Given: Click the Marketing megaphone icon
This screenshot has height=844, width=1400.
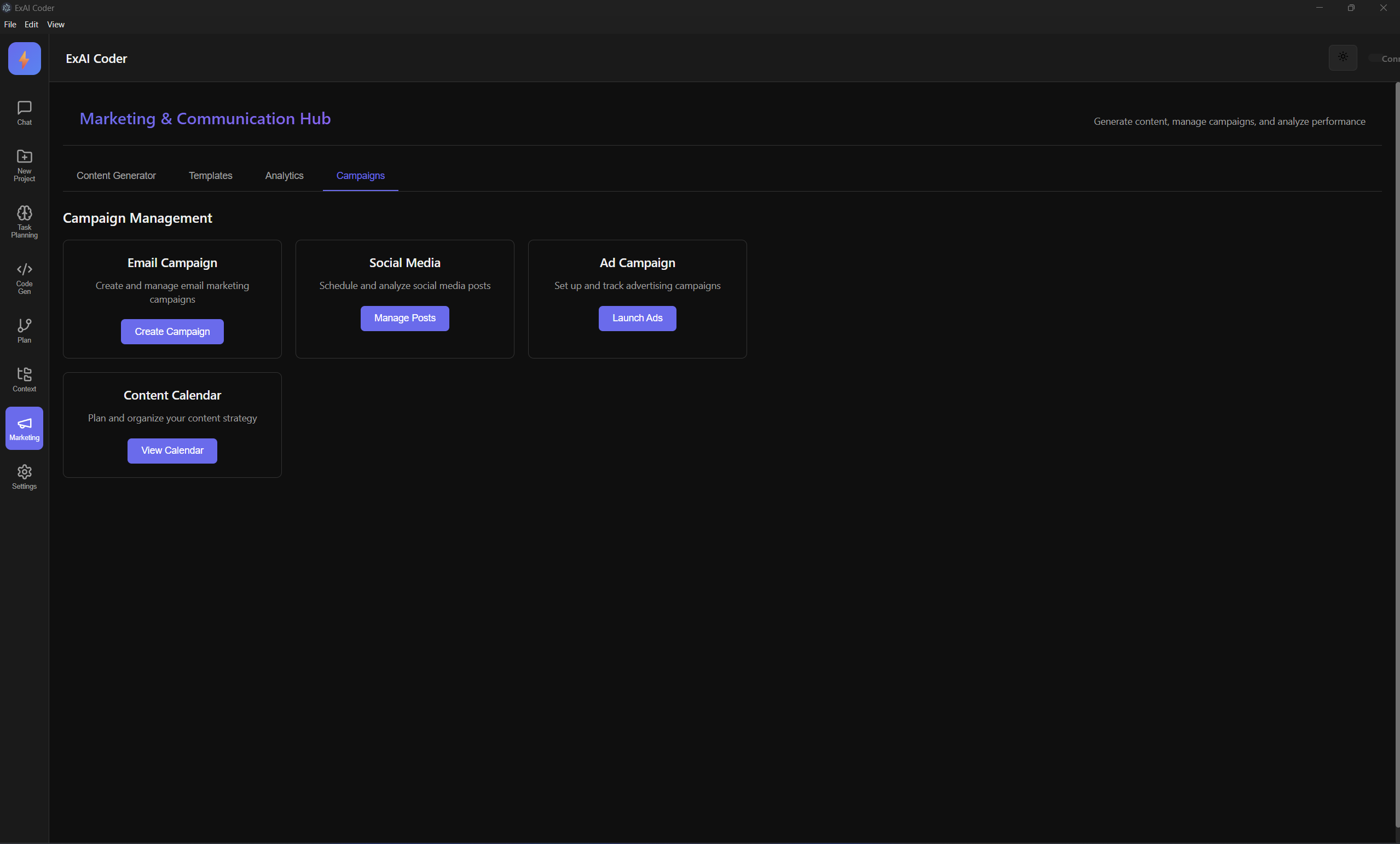Looking at the screenshot, I should click(x=24, y=428).
